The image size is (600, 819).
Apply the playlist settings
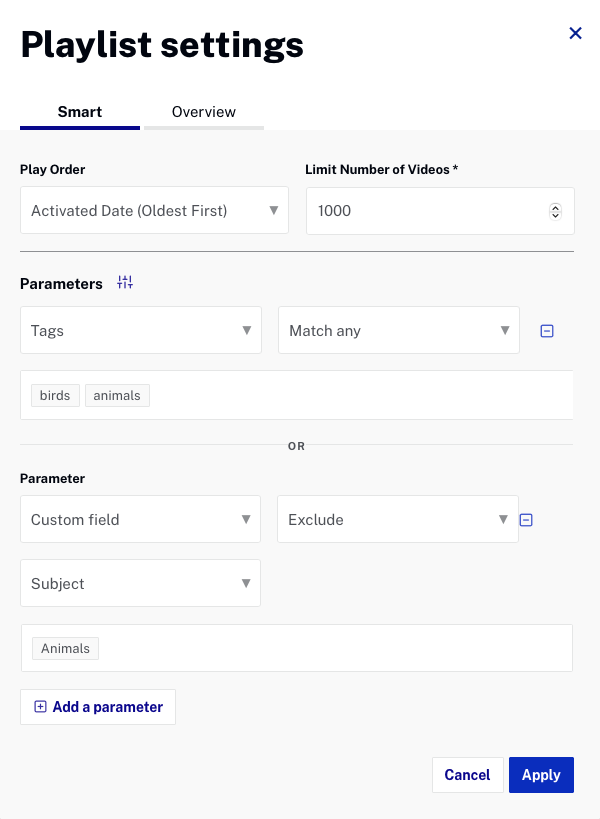tap(541, 775)
